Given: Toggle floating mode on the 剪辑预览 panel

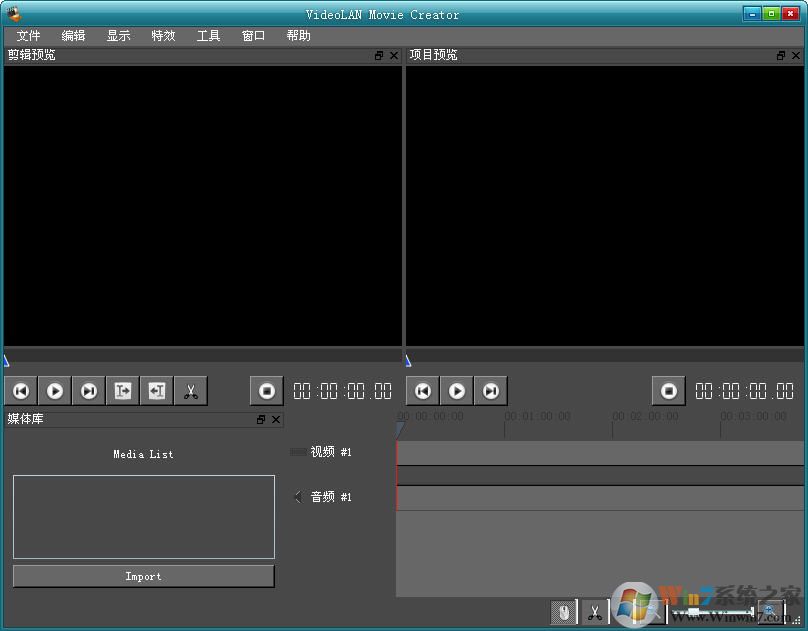Looking at the screenshot, I should click(381, 55).
